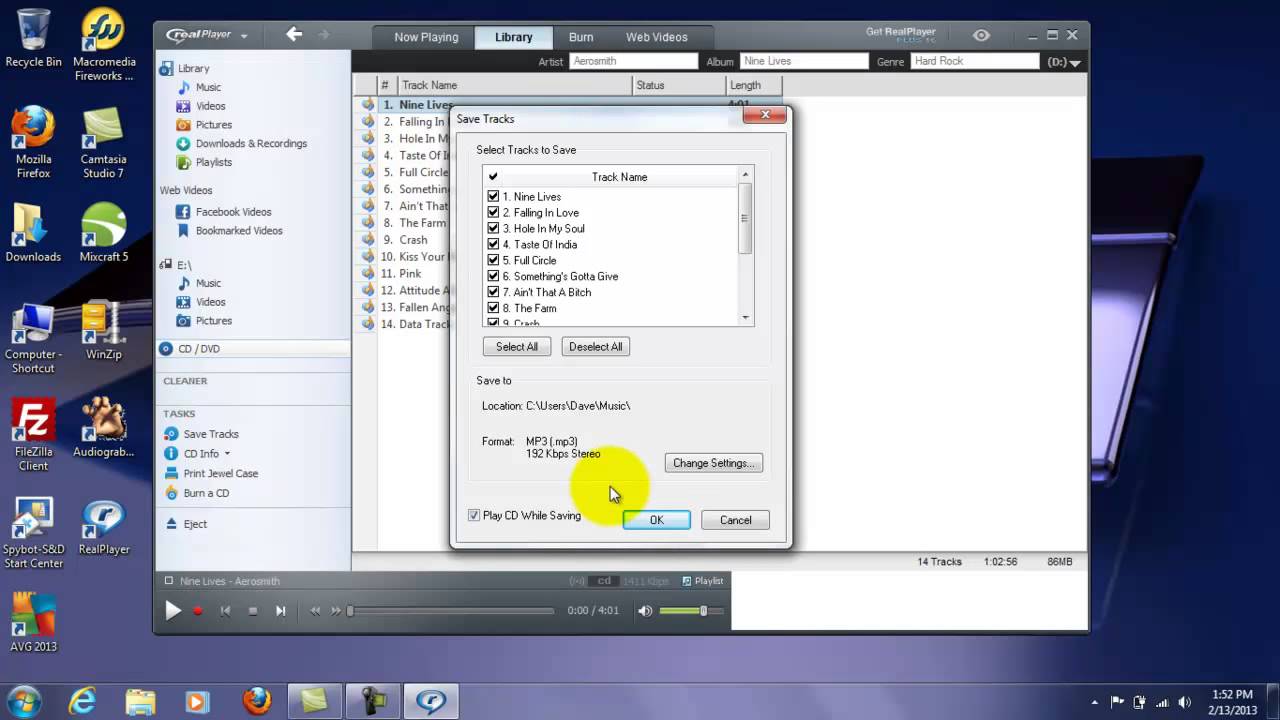Image resolution: width=1280 pixels, height=720 pixels.
Task: Click the Previous track button
Action: point(225,611)
